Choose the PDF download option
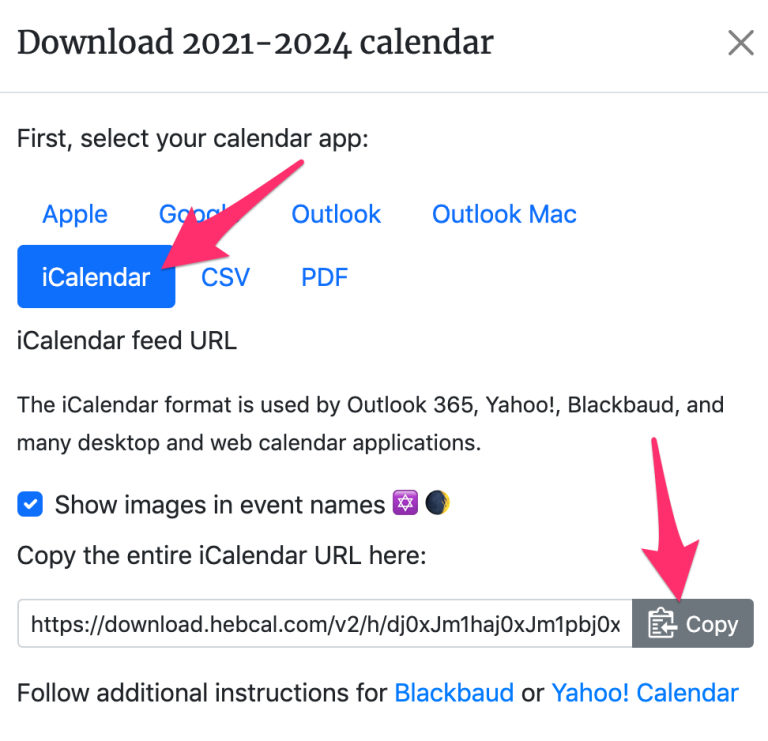This screenshot has height=741, width=768. tap(324, 277)
